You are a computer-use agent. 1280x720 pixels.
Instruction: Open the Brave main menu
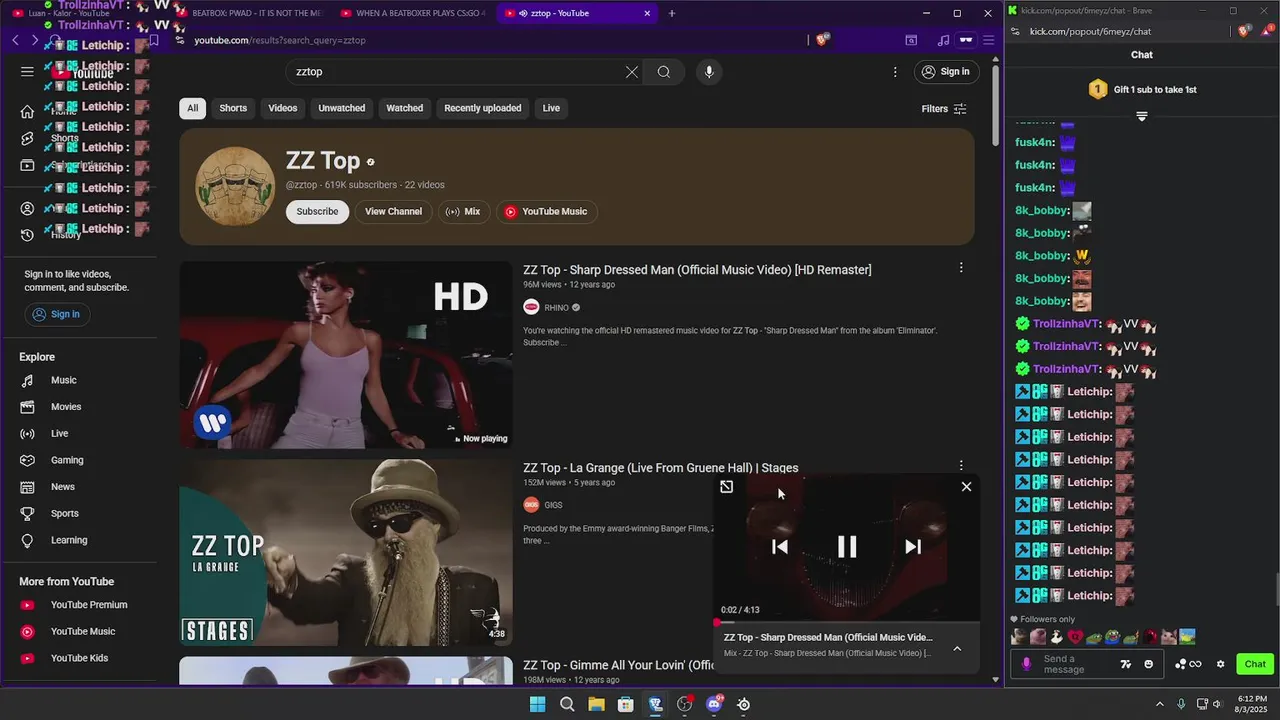[988, 40]
